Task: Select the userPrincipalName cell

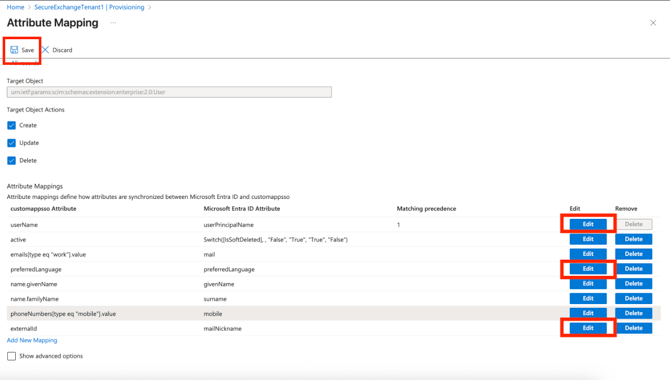Action: [x=229, y=225]
